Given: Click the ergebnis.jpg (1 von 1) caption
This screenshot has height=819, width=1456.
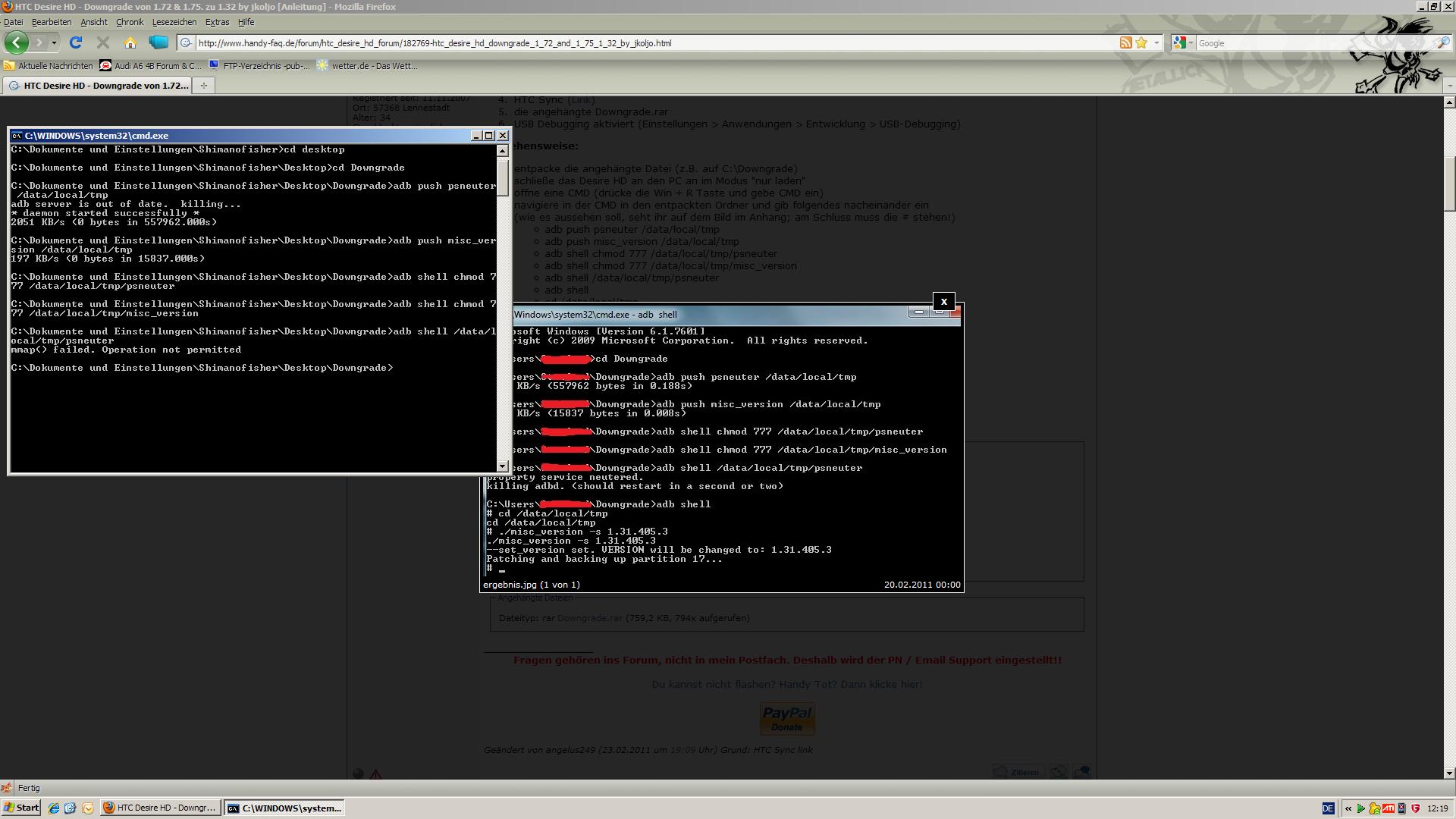Looking at the screenshot, I should tap(531, 585).
